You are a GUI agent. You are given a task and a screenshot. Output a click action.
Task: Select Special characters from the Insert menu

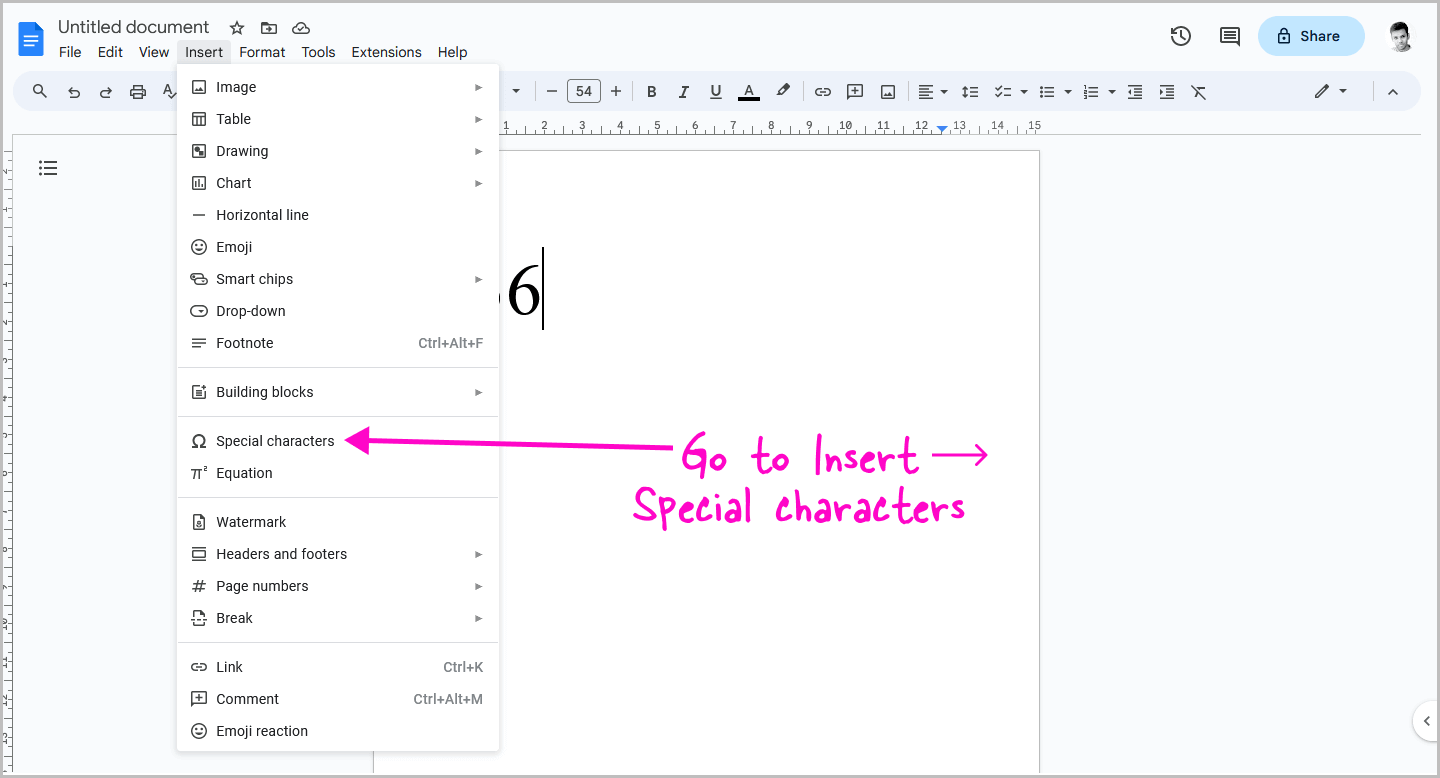coord(275,441)
